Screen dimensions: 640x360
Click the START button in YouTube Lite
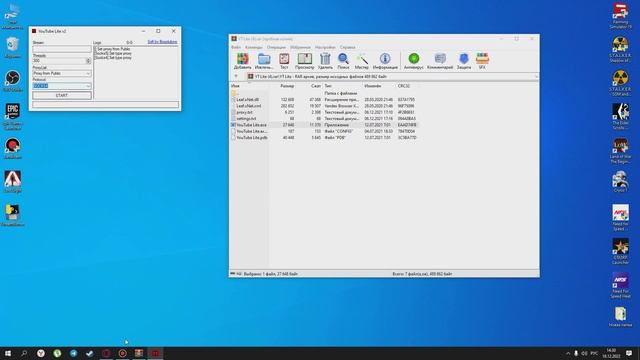(62, 95)
